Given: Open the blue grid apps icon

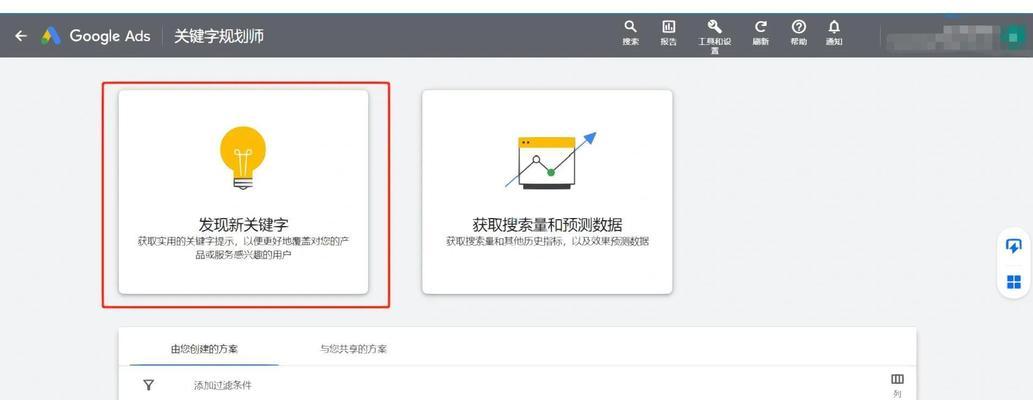Looking at the screenshot, I should click(1013, 282).
